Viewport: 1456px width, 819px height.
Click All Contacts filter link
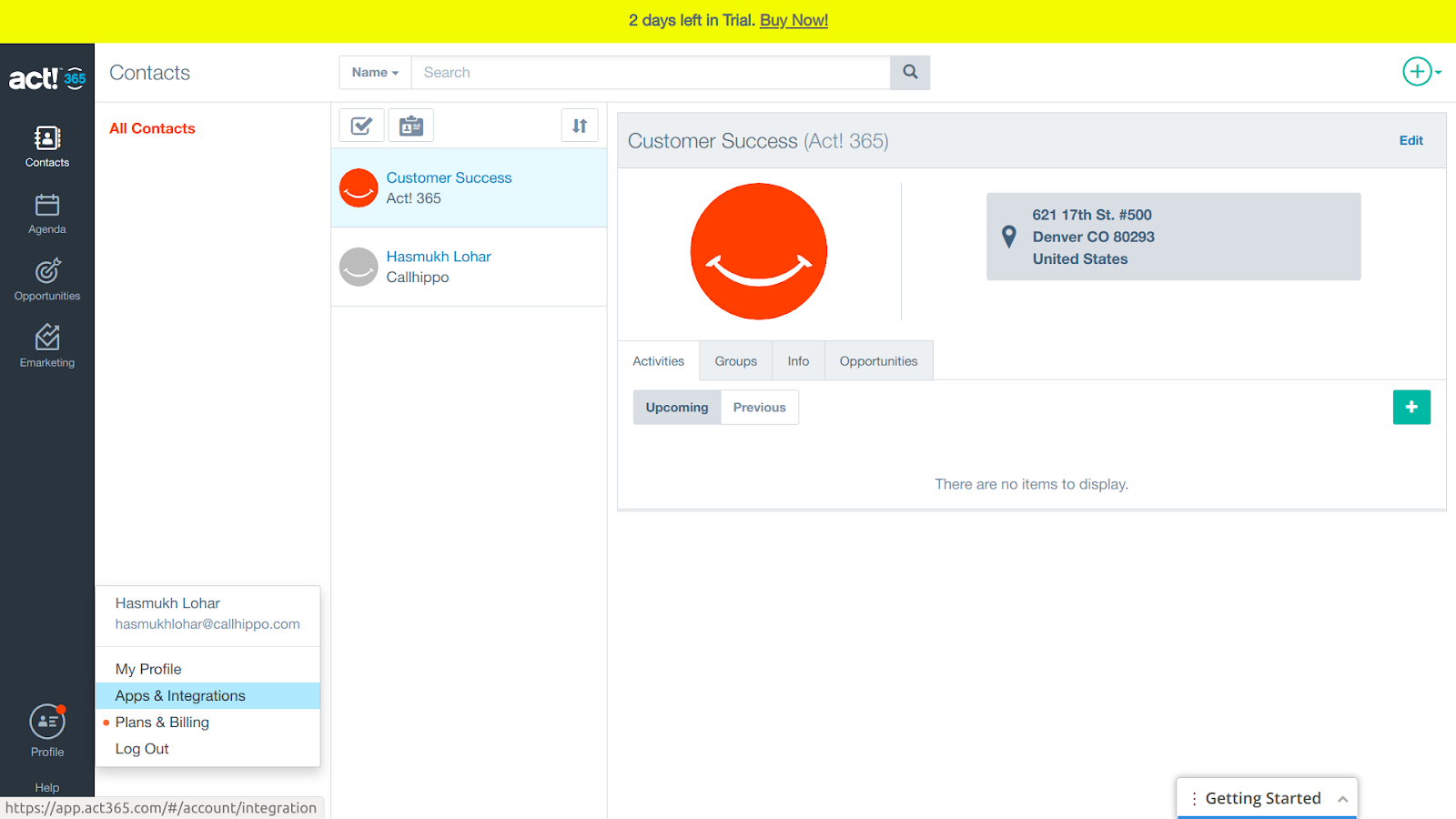tap(152, 128)
